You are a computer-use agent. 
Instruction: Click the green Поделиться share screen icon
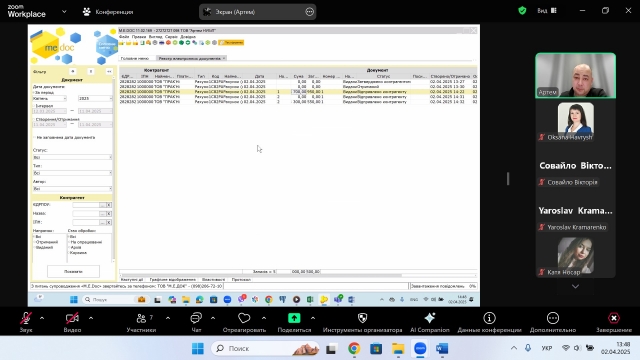coord(294,318)
